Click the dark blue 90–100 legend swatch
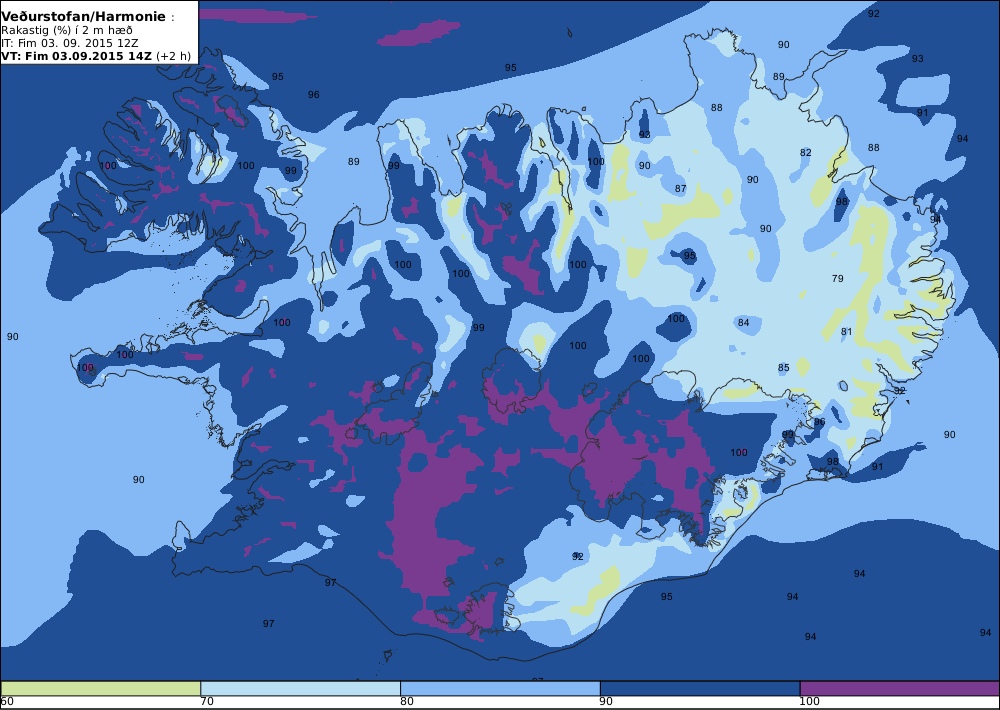Image resolution: width=1000 pixels, height=710 pixels. (x=700, y=688)
